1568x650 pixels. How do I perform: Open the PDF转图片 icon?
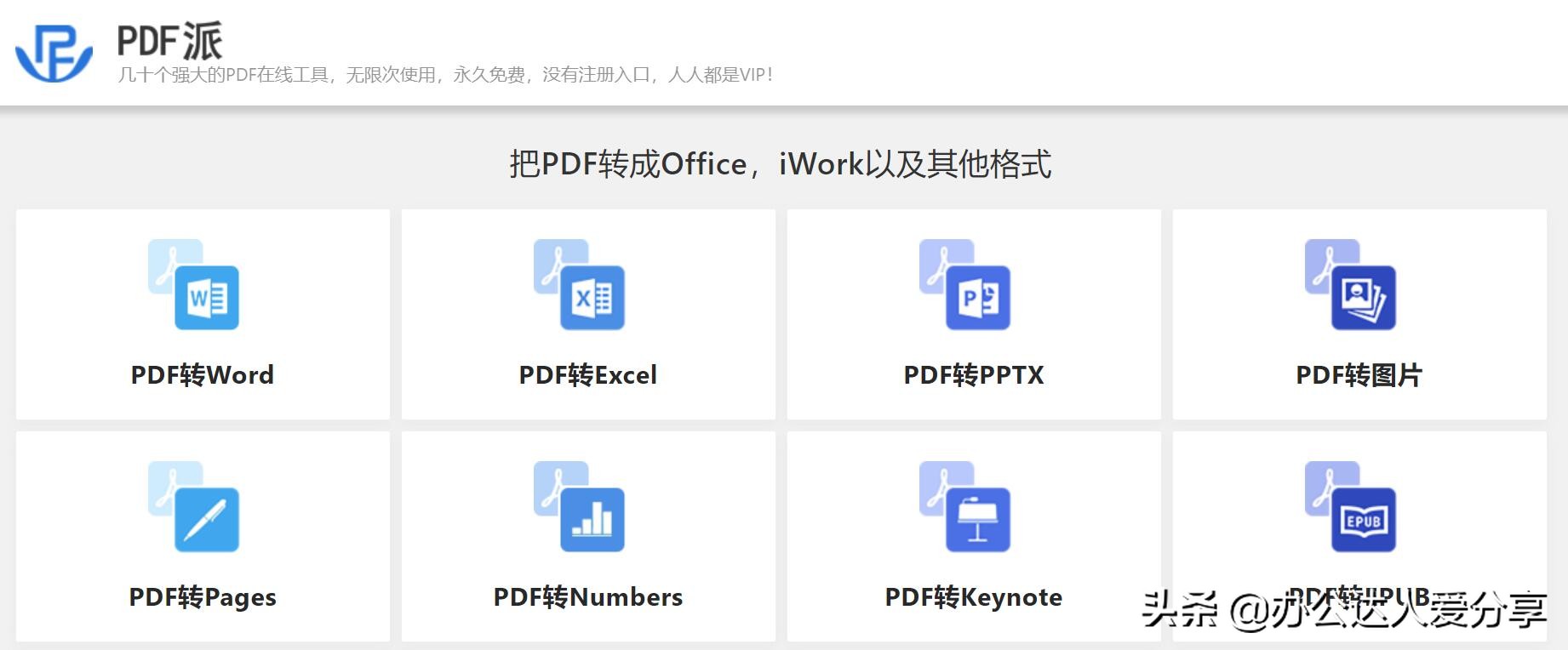pyautogui.click(x=1351, y=284)
